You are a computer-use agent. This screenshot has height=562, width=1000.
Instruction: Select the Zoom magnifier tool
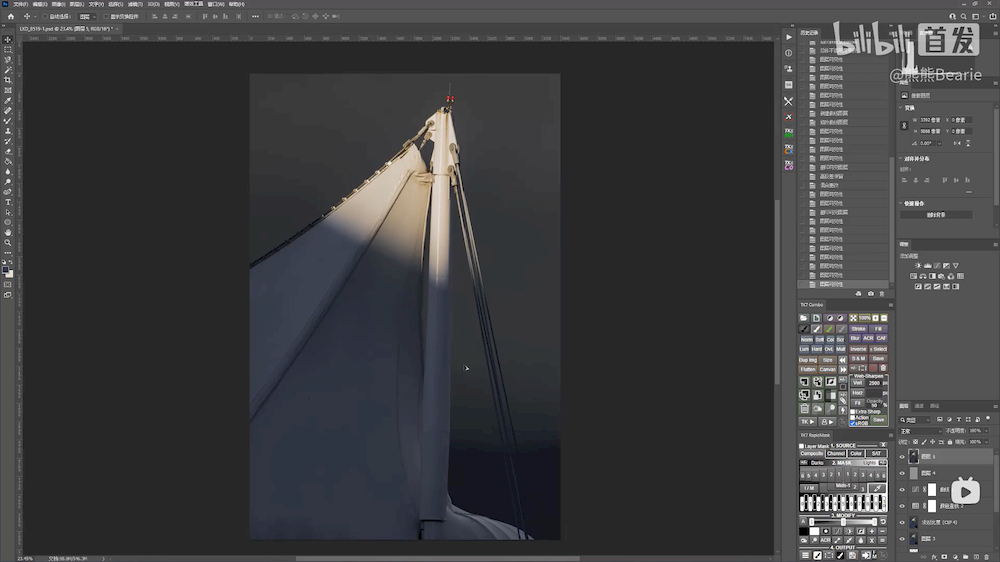8,243
